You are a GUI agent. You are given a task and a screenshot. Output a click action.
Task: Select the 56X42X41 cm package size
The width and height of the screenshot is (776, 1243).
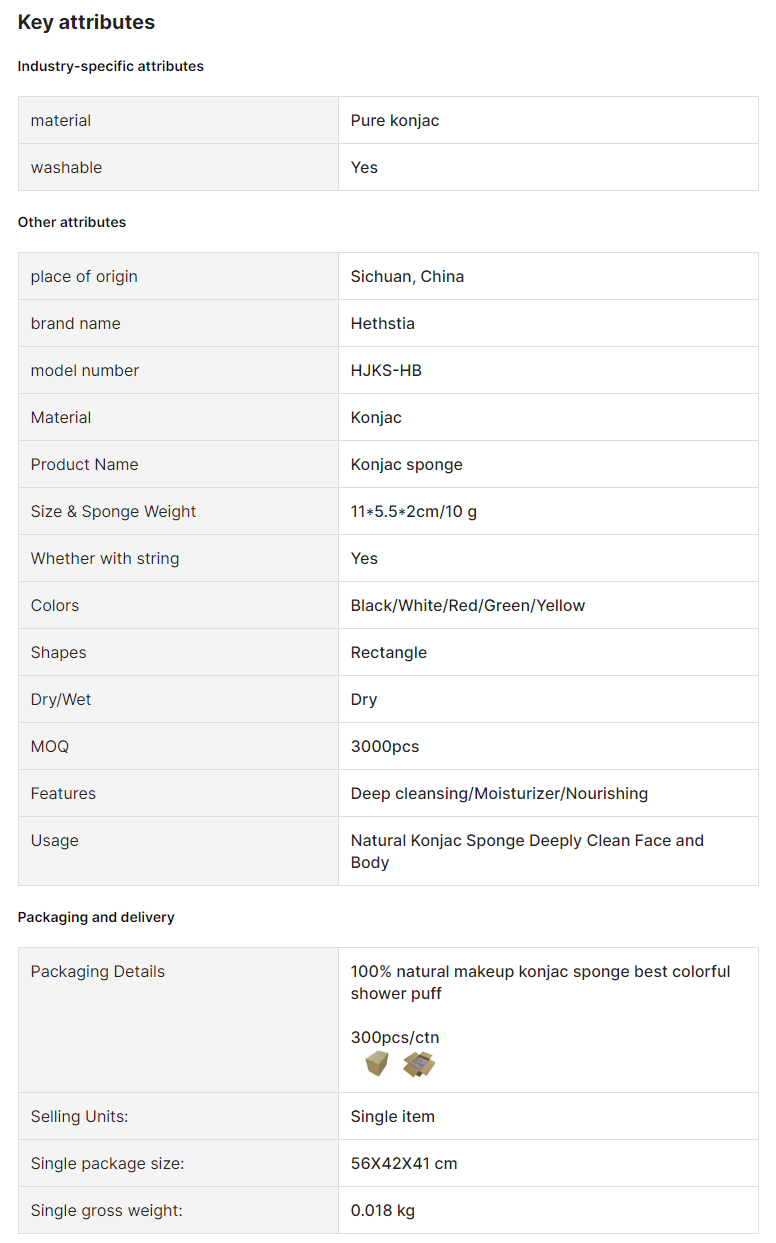(x=404, y=1163)
